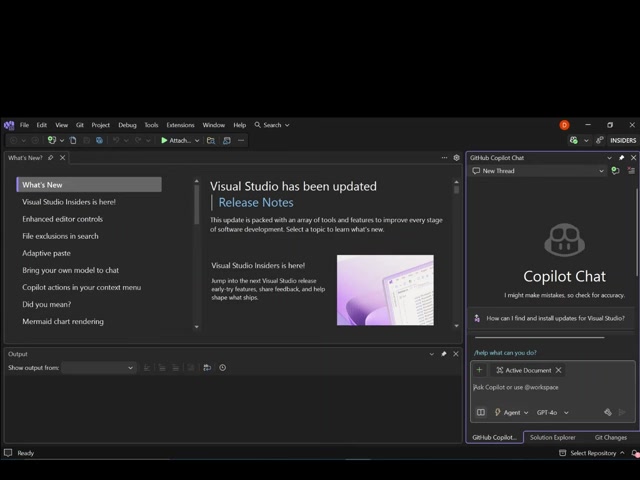The height and width of the screenshot is (480, 640).
Task: Open the File menu
Action: point(24,125)
